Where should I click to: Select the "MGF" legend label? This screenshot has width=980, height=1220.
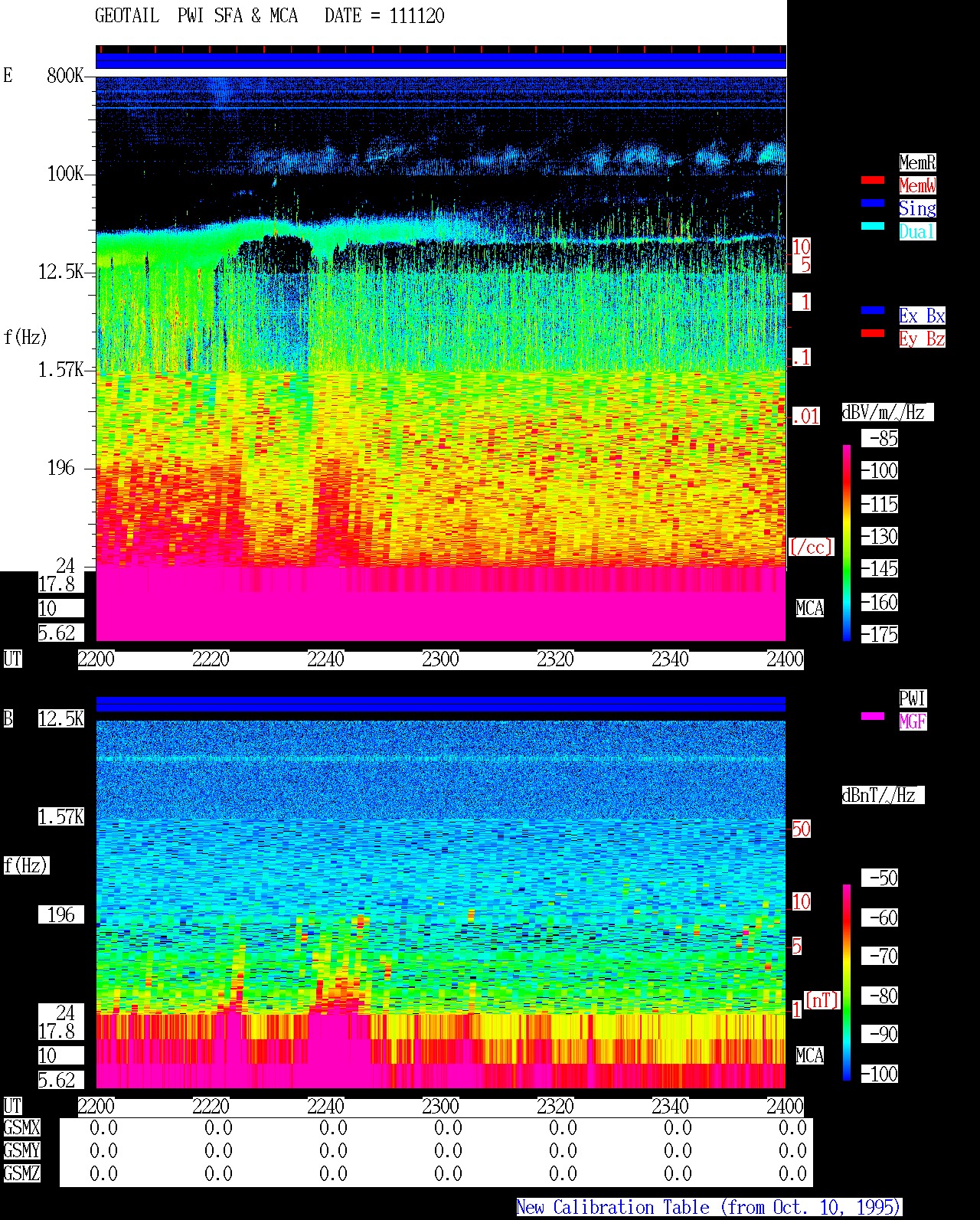click(x=913, y=721)
